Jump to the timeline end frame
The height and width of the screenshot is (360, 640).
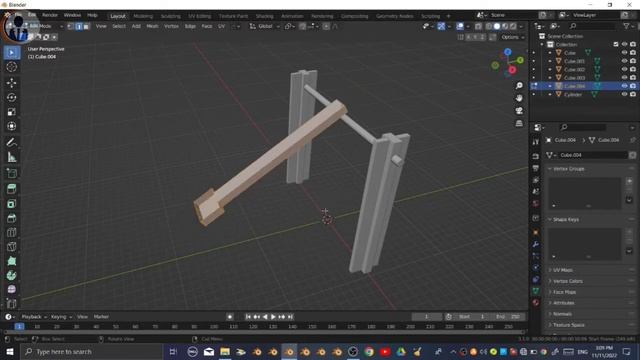click(291, 317)
